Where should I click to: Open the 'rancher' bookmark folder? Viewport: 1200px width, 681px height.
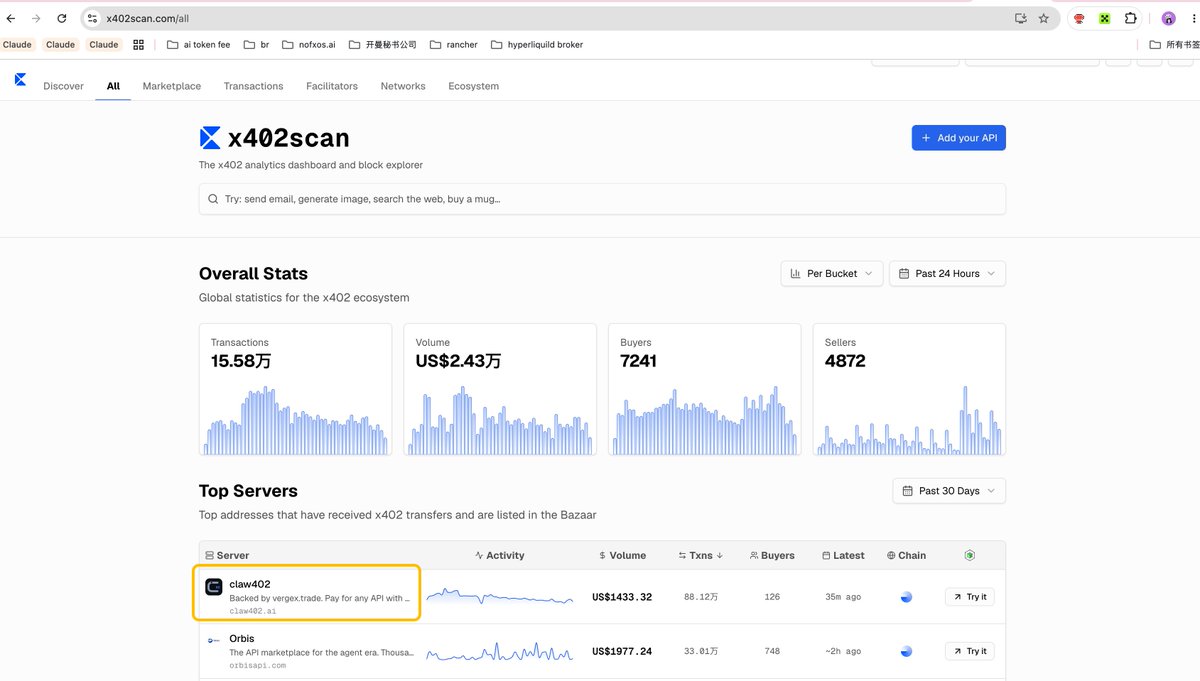tap(454, 44)
